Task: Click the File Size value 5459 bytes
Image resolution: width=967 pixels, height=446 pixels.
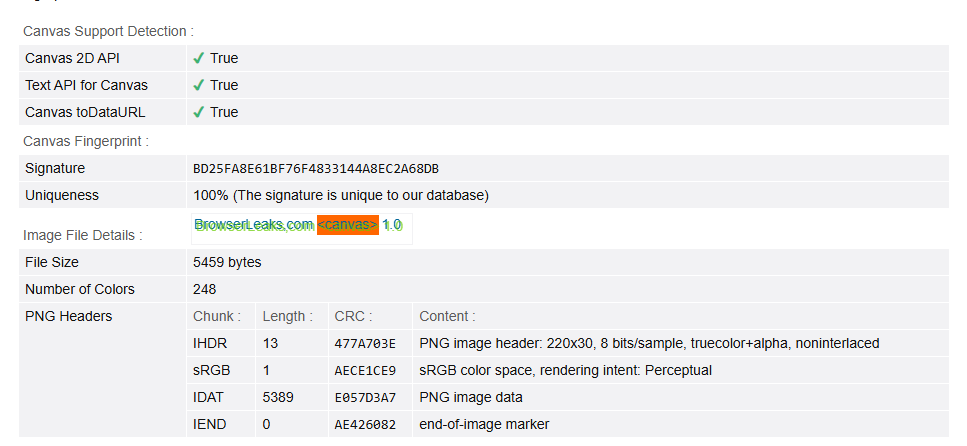Action: (x=227, y=262)
